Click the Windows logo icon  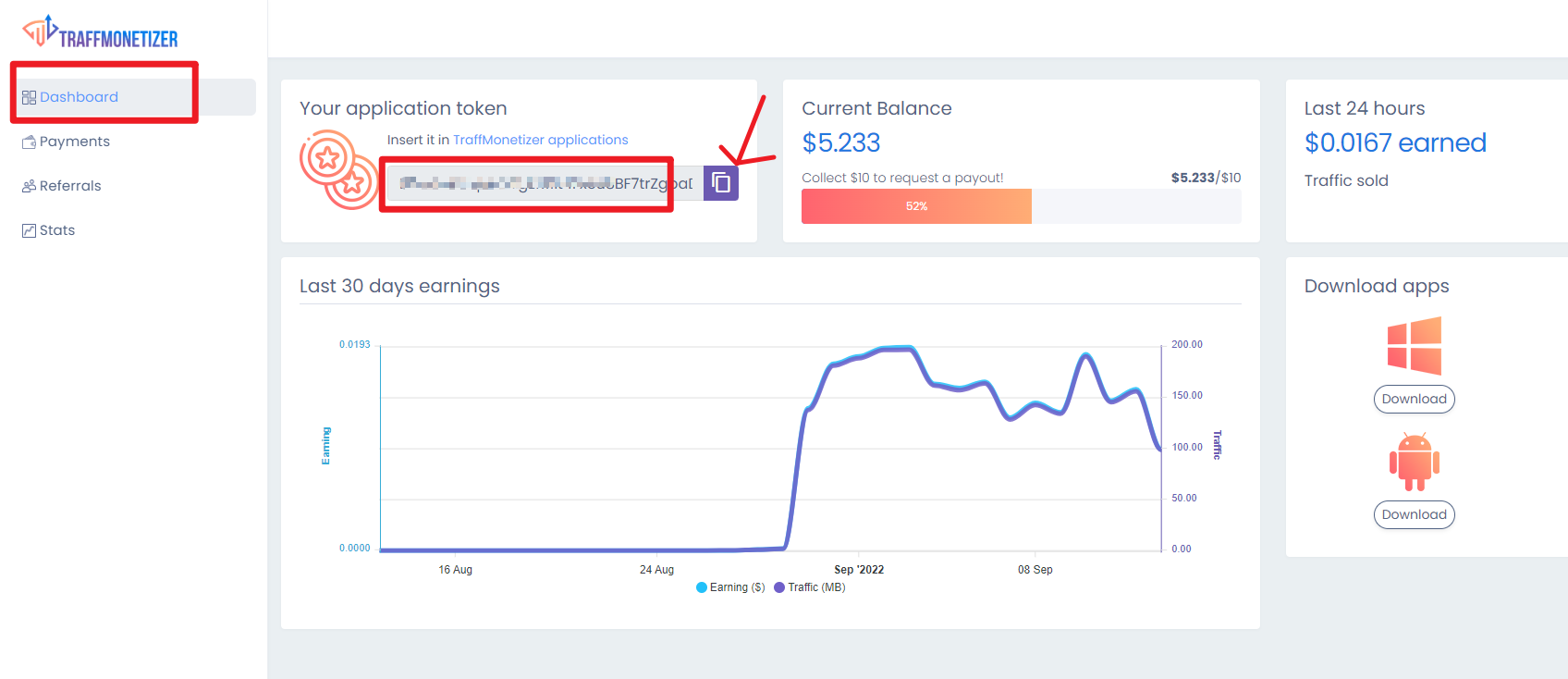click(1414, 346)
